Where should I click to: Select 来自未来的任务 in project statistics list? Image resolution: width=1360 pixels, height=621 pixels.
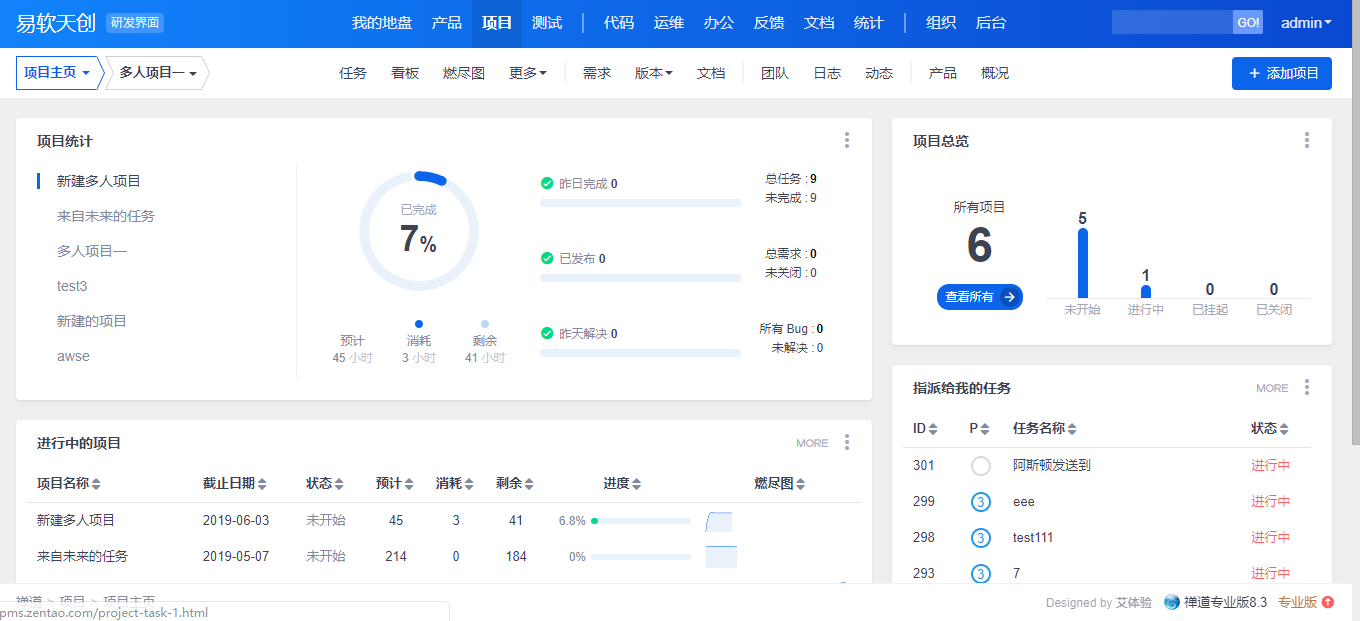point(106,216)
